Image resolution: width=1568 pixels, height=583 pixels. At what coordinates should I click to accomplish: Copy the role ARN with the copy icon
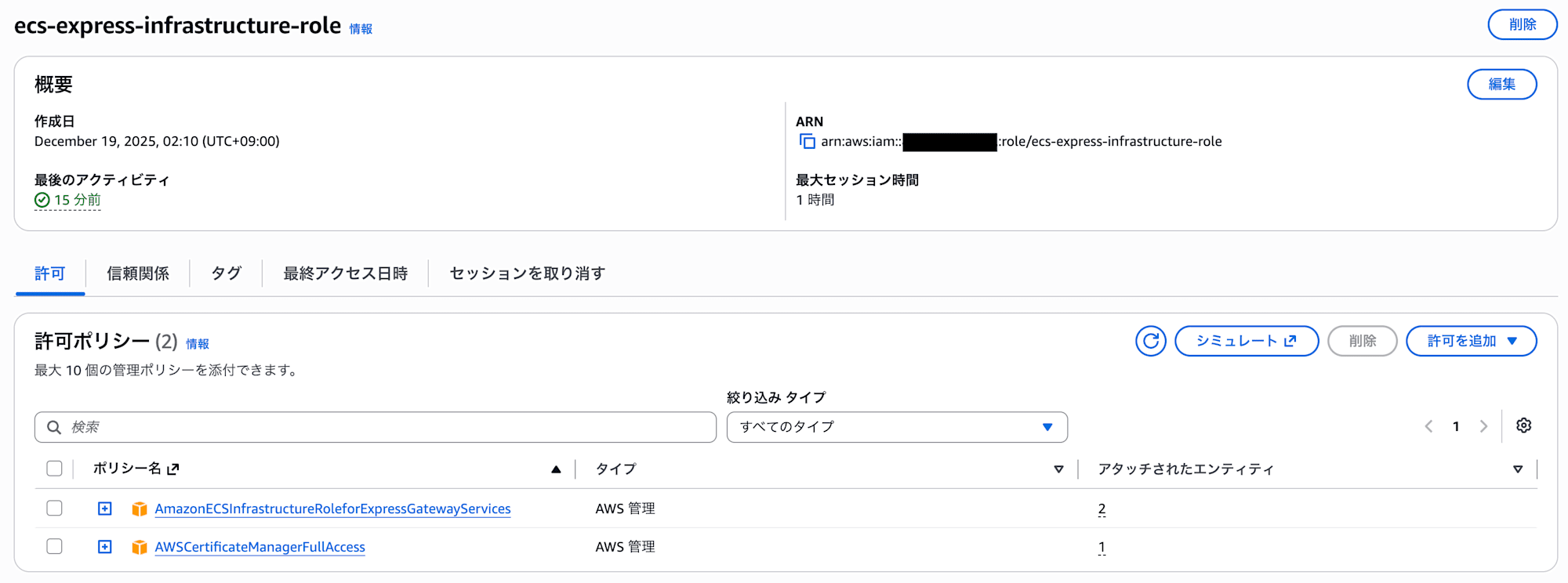(x=807, y=142)
